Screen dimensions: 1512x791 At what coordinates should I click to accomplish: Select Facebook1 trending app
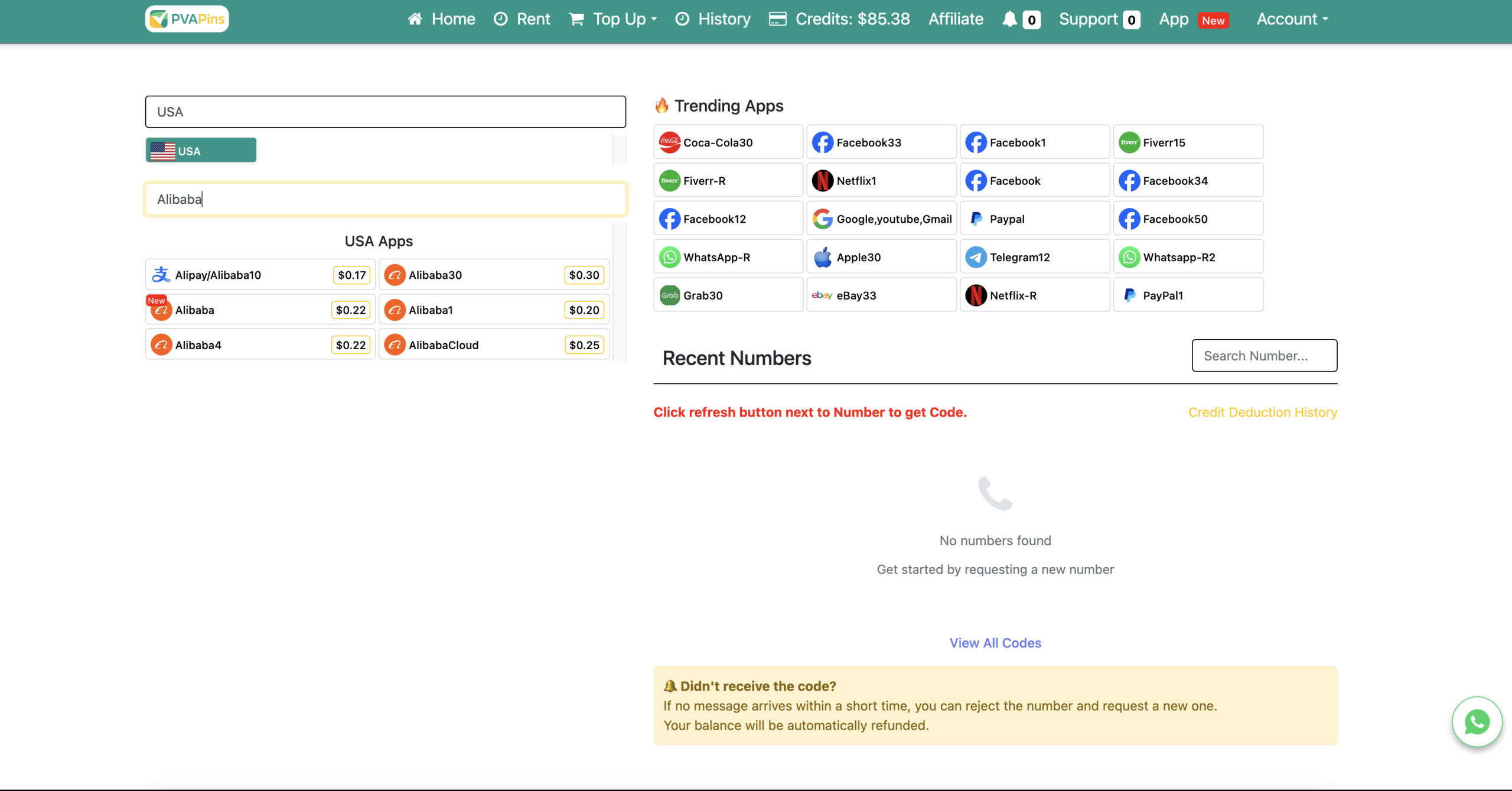[1035, 142]
